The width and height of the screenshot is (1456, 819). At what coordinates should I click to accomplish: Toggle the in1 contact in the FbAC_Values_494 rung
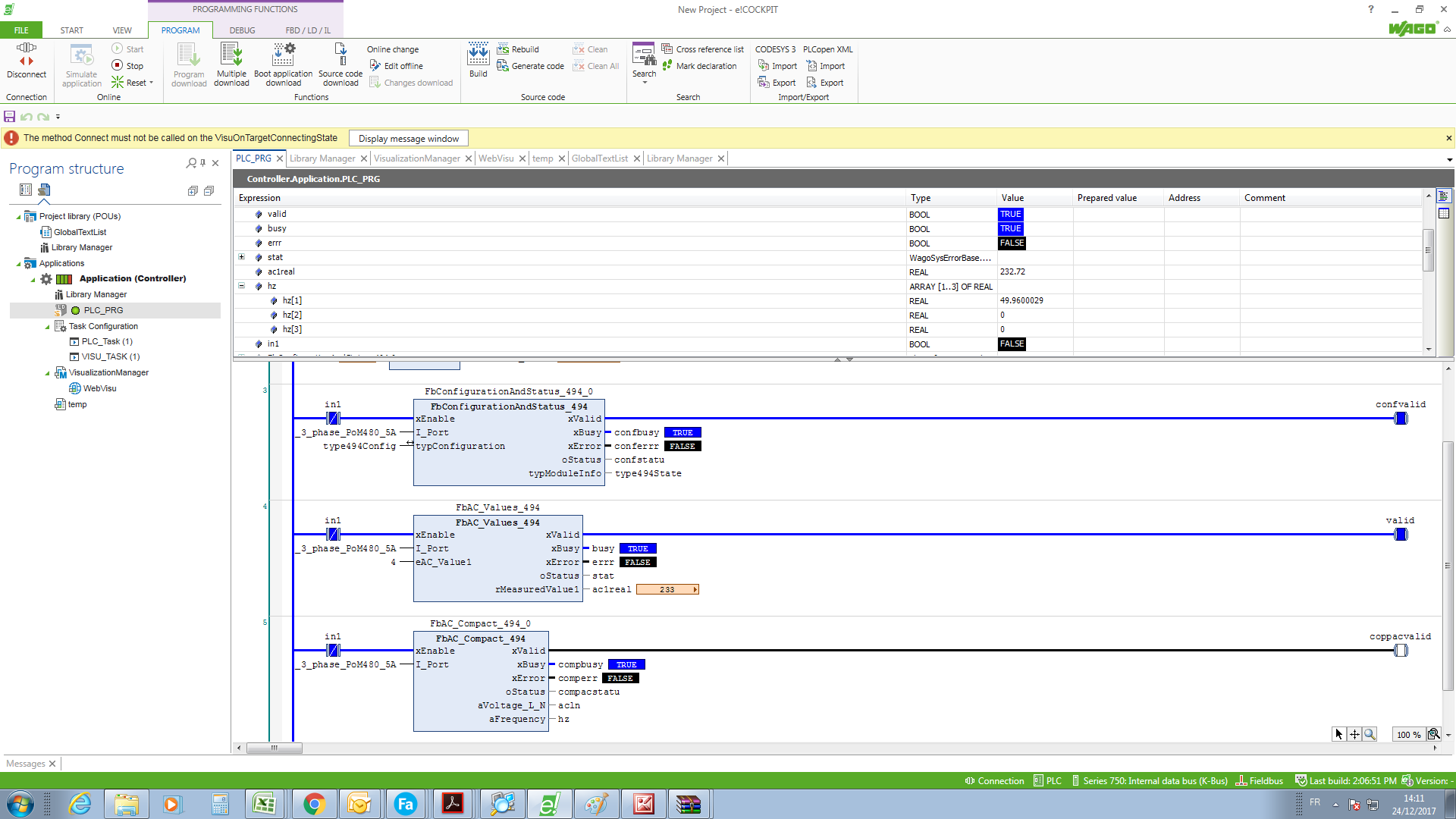(x=333, y=535)
